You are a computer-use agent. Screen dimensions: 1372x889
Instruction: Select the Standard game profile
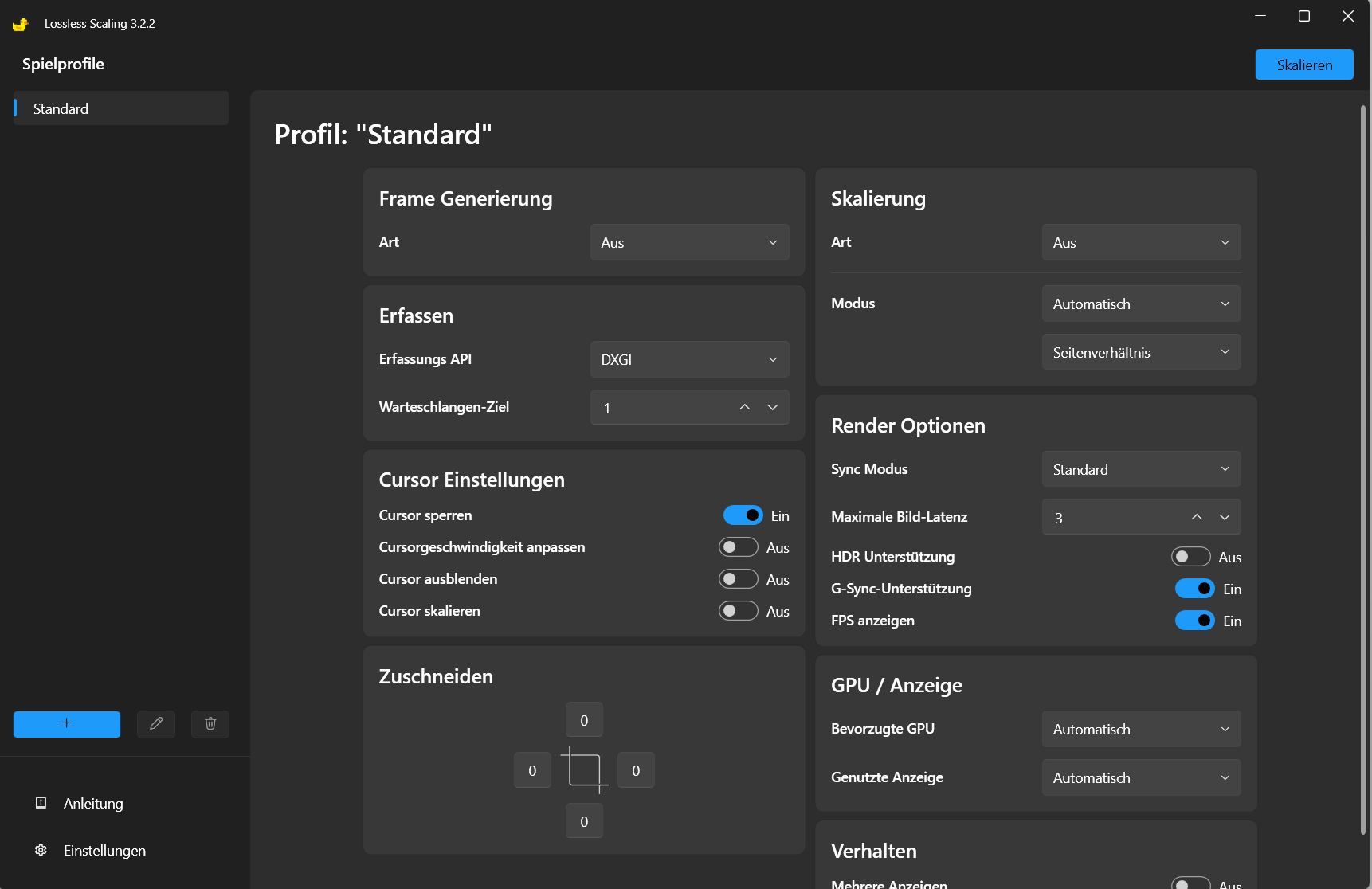pos(121,109)
